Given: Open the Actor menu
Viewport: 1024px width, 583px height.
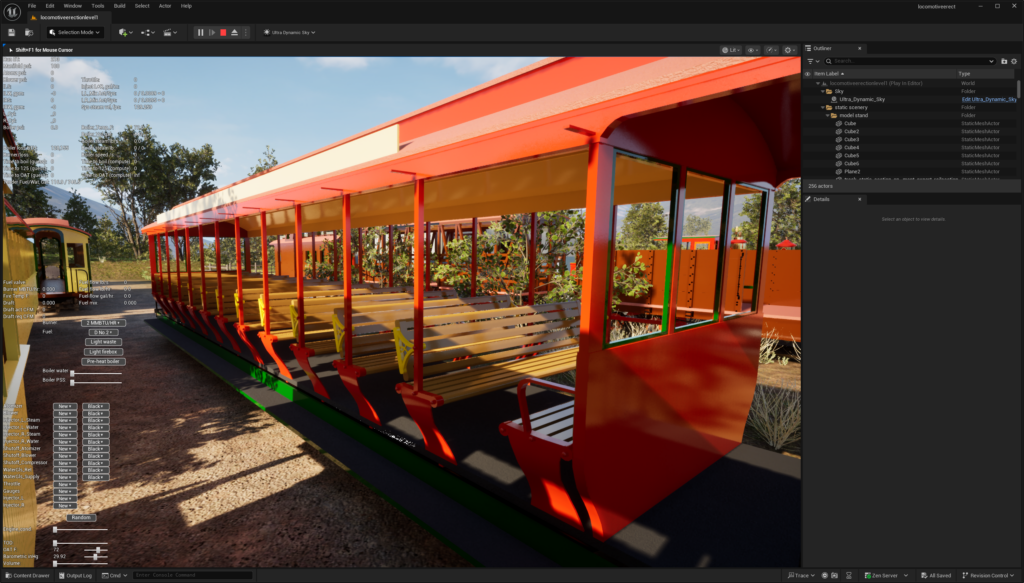Looking at the screenshot, I should [163, 6].
